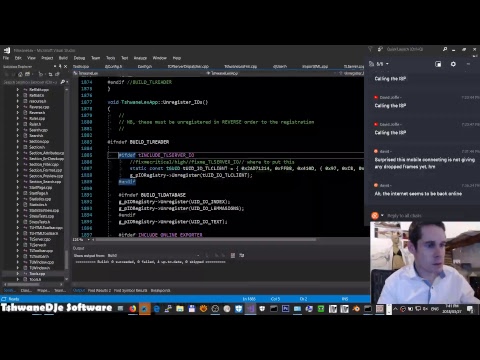Viewport: 480px width, 360px height.
Task: Expand the resource.h tree node
Action: point(18,101)
